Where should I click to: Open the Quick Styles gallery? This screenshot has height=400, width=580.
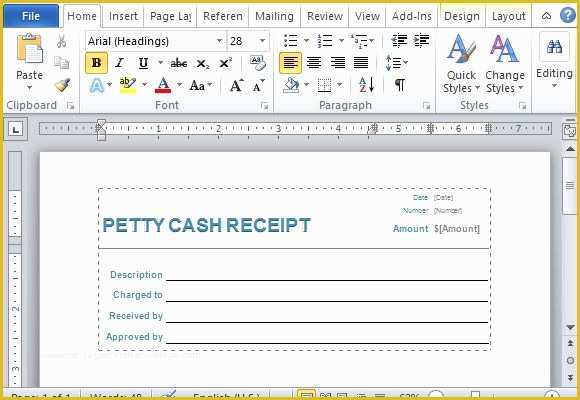[461, 64]
